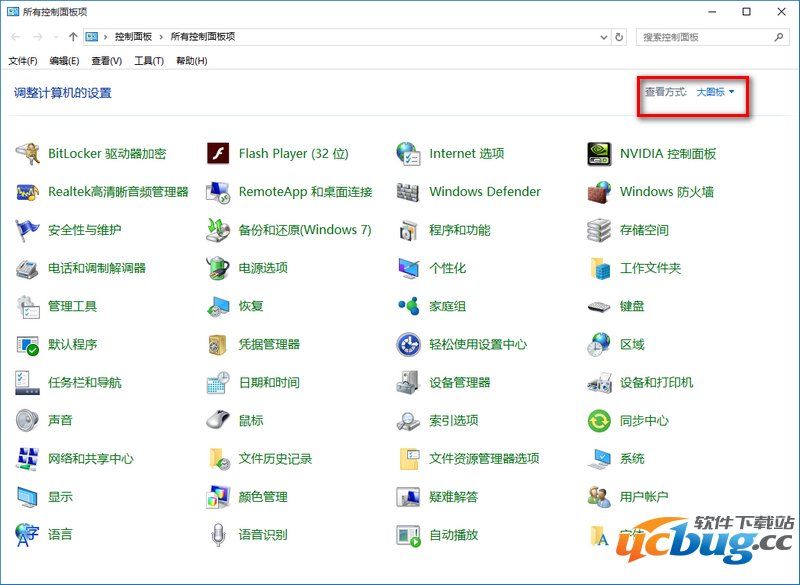Viewport: 800px width, 585px height.
Task: Click the up-one-level arrow button
Action: point(73,37)
